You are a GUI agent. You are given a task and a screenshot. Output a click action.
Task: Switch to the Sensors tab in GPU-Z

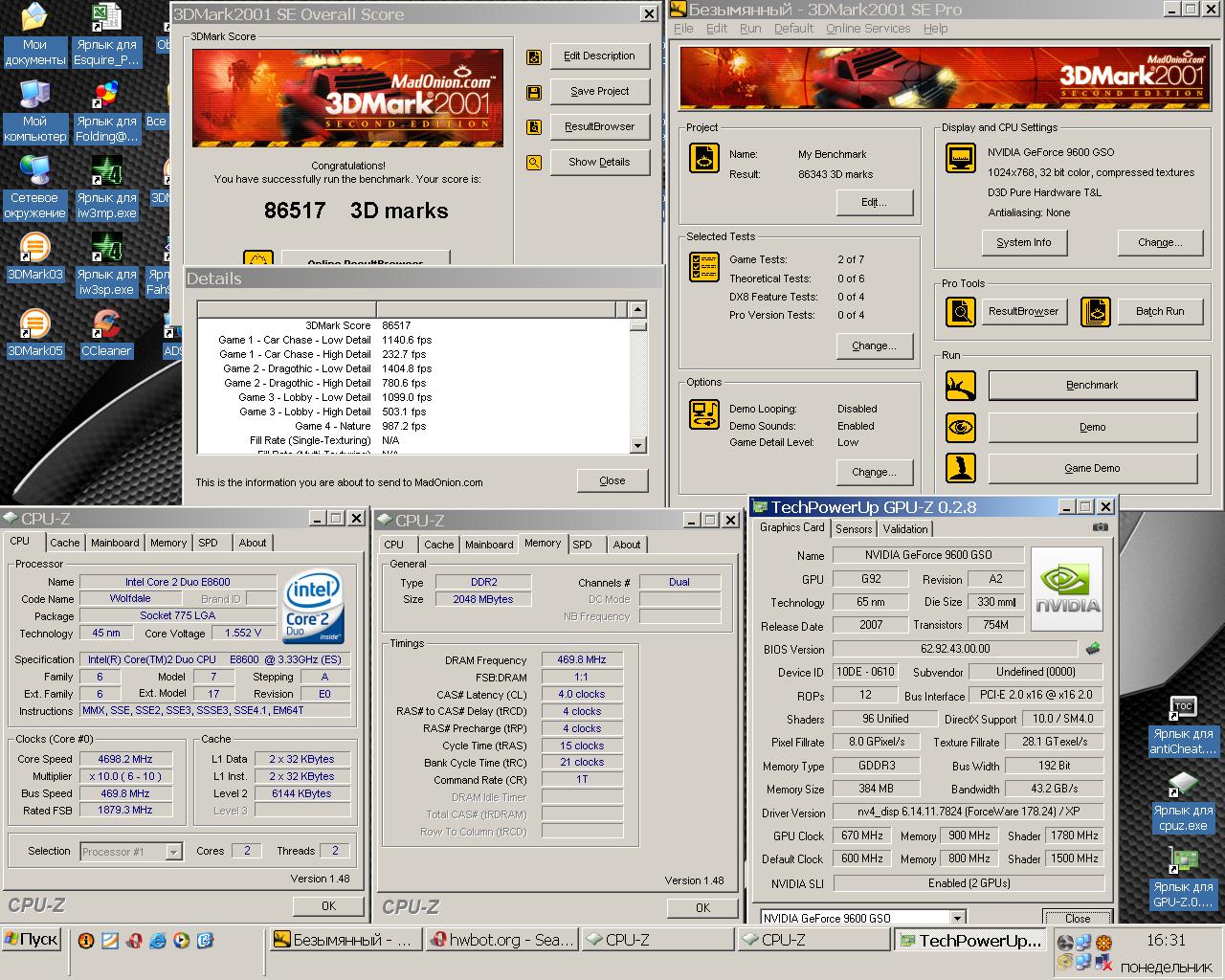tap(854, 529)
